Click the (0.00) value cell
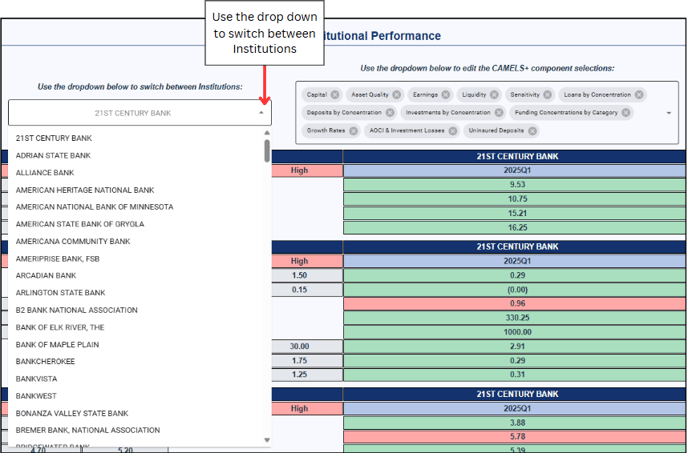688x453 pixels. [x=514, y=290]
